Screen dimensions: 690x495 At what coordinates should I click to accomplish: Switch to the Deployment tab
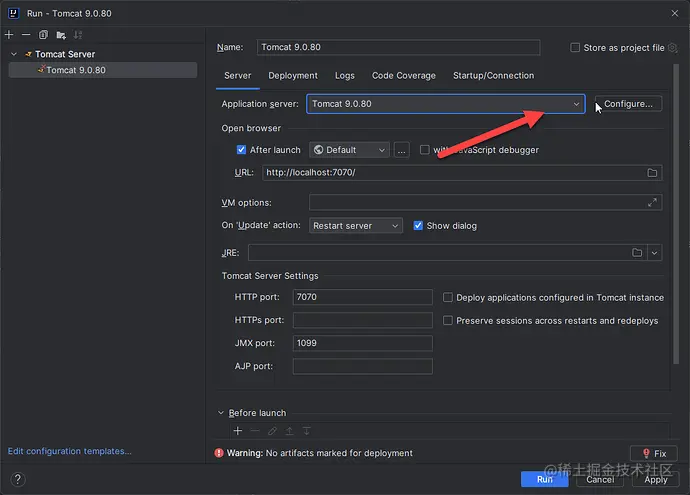coord(293,76)
